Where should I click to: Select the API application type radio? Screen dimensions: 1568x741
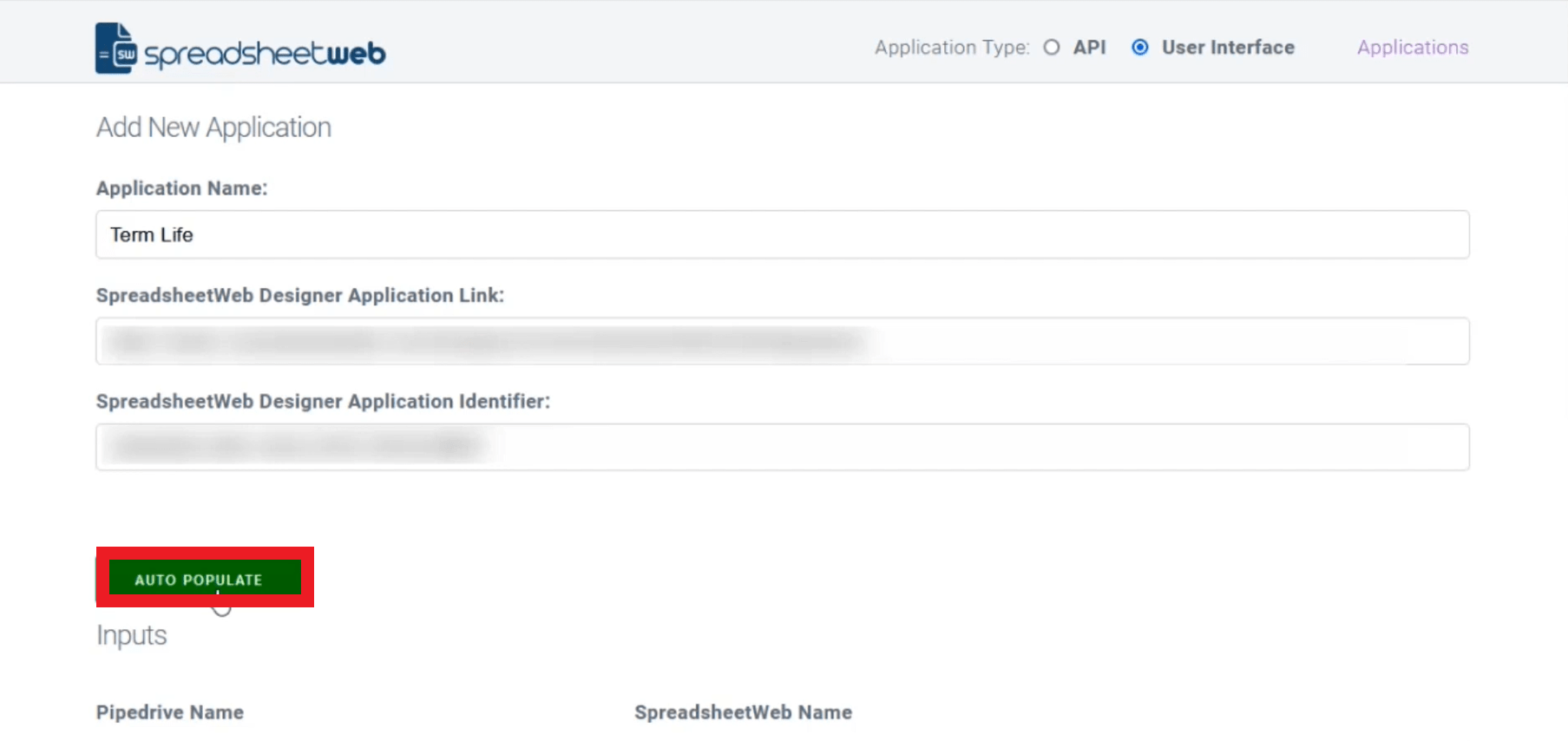point(1052,48)
